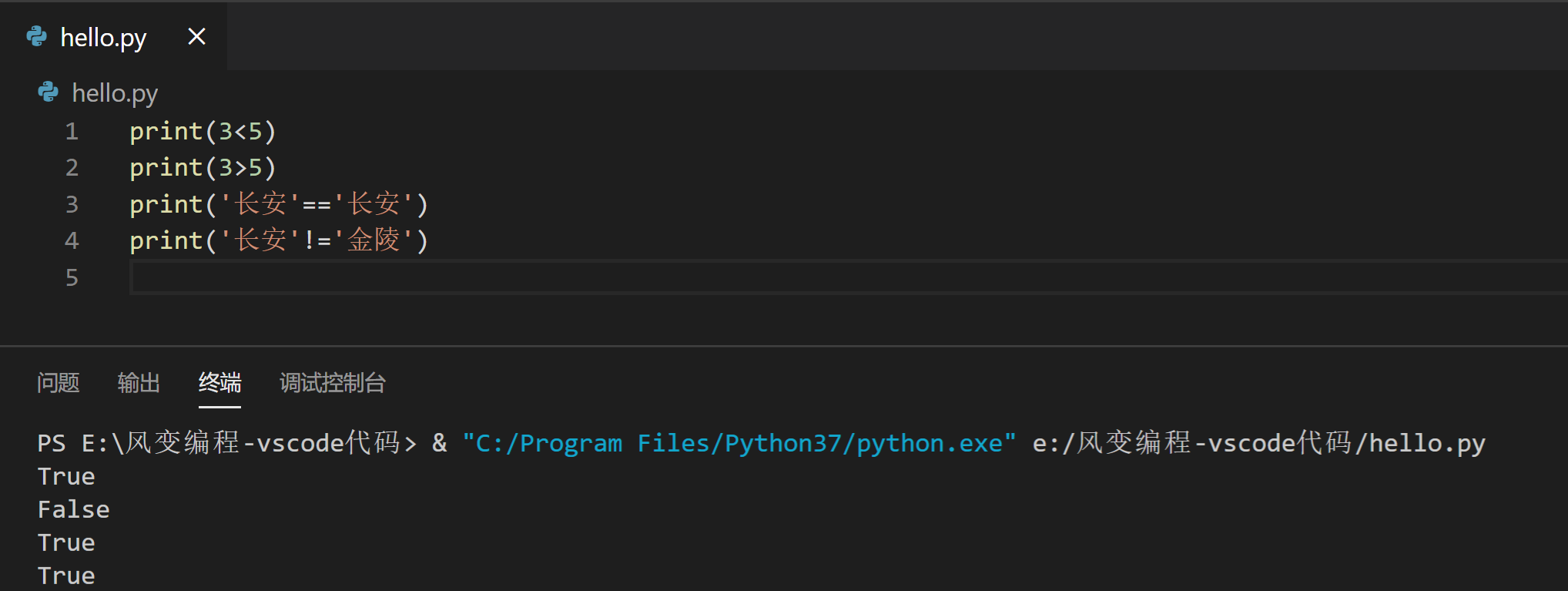Click the Python icon on the hello.py tab
Screen dimensions: 1568x591
[36, 36]
